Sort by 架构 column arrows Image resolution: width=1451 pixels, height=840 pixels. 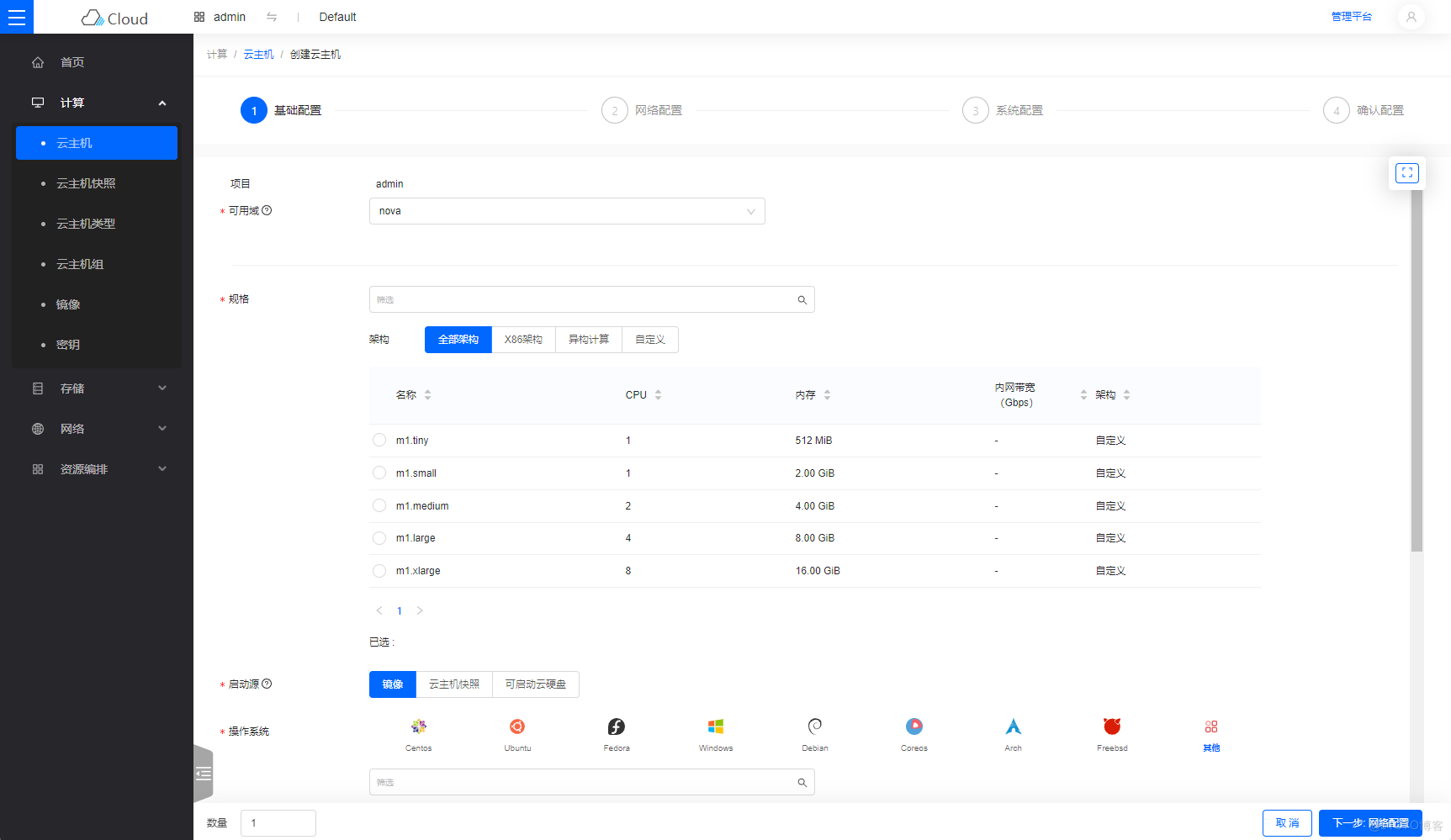1126,395
